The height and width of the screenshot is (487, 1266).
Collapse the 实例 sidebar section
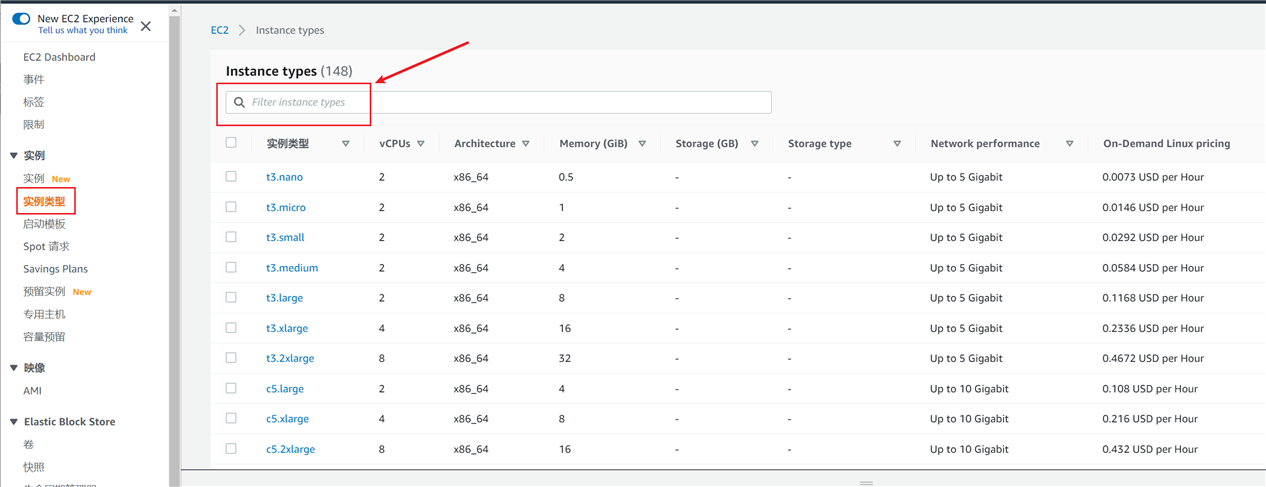(14, 156)
